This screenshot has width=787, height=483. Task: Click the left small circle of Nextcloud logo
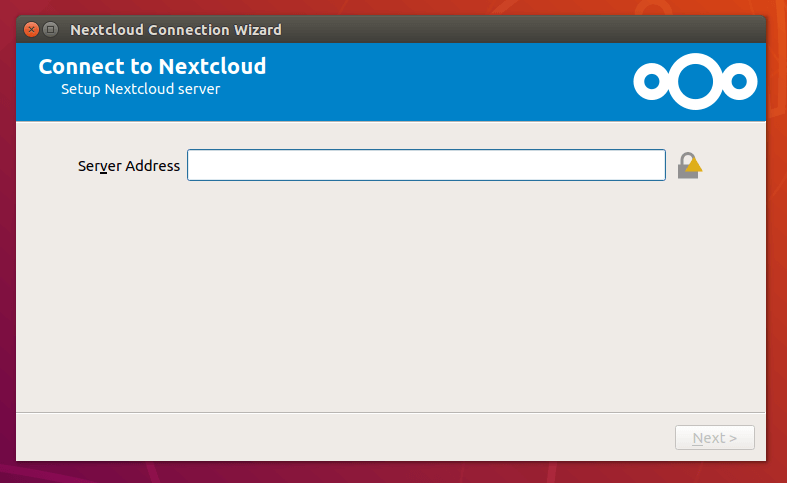[x=652, y=82]
